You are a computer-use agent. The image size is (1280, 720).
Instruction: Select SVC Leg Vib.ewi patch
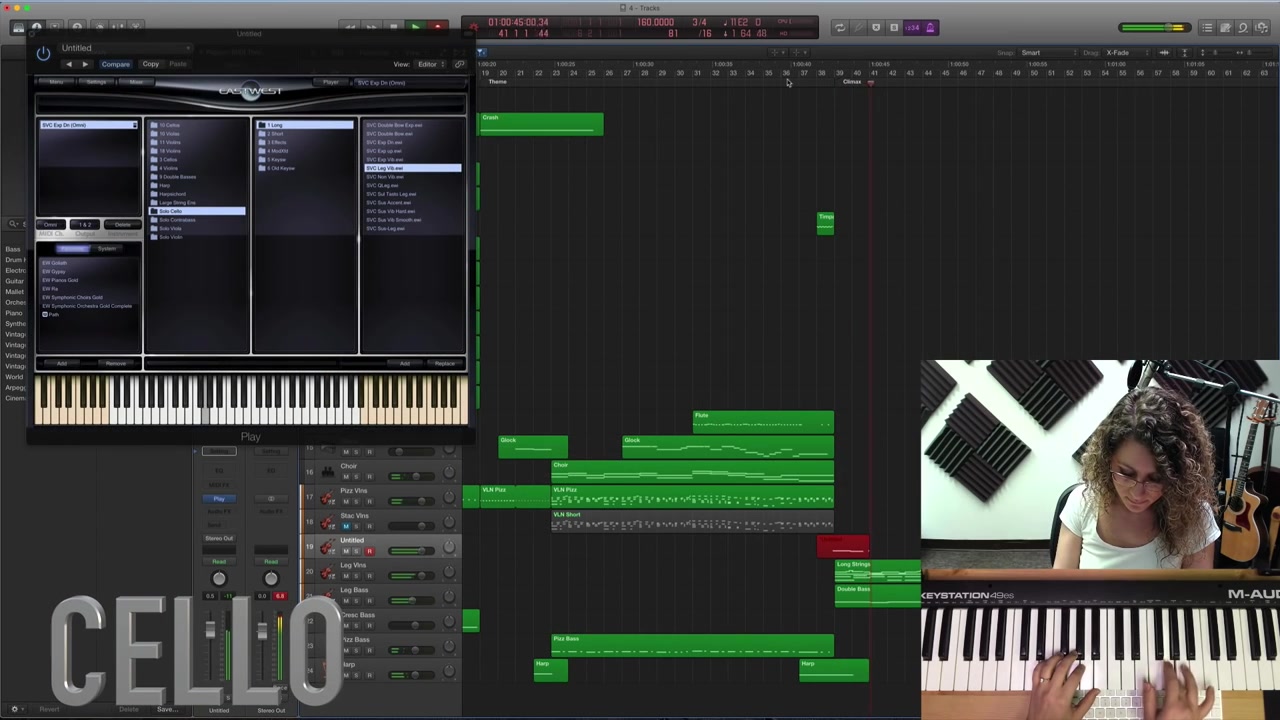412,168
